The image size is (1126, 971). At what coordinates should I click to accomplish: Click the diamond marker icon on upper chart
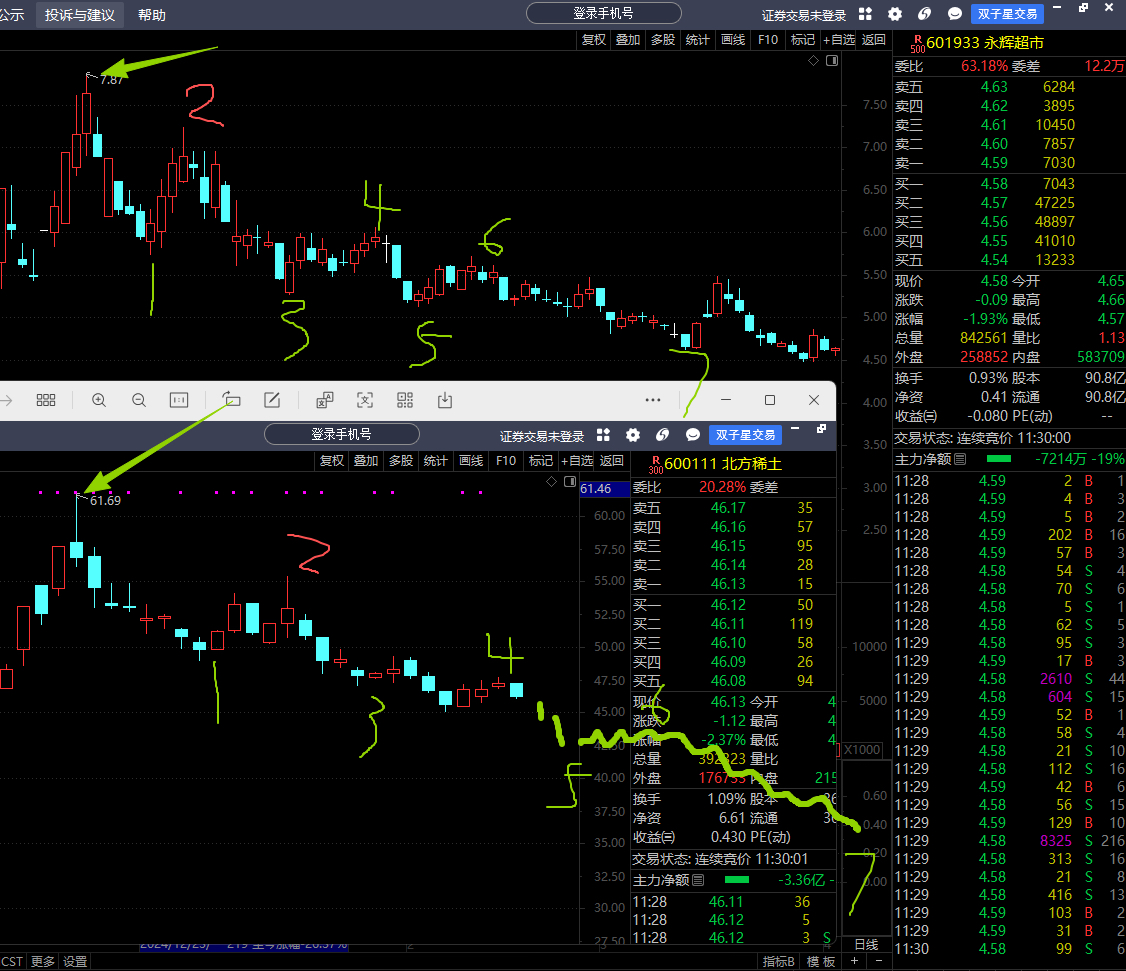[x=814, y=60]
